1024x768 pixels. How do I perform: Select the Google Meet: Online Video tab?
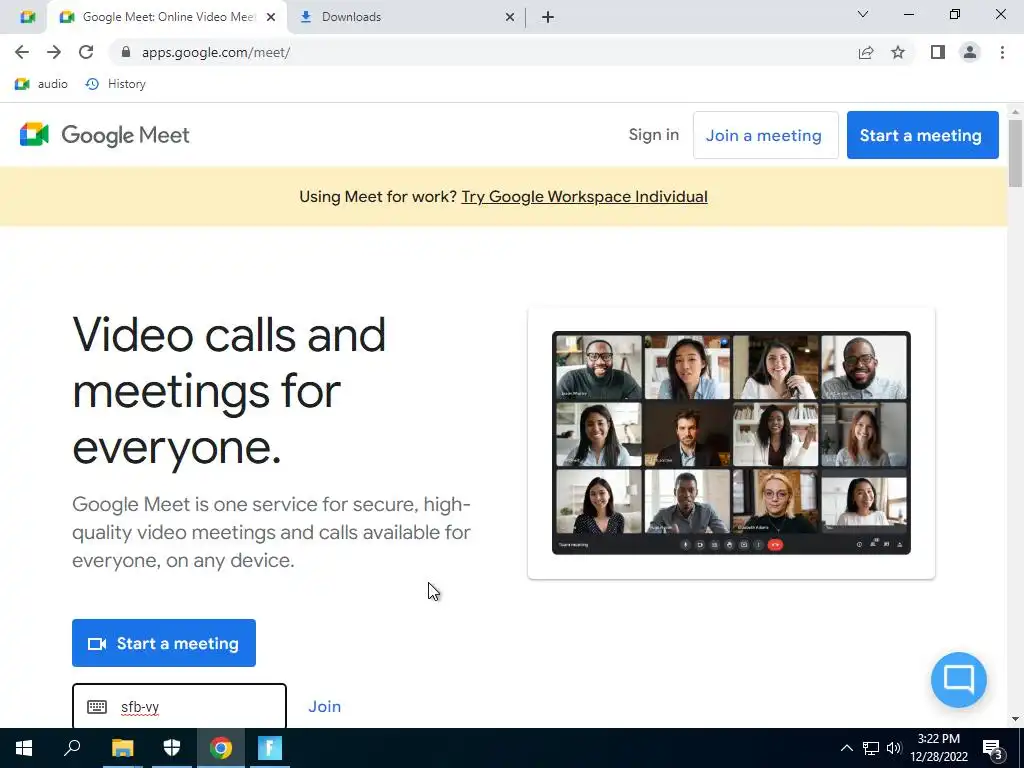pos(167,17)
